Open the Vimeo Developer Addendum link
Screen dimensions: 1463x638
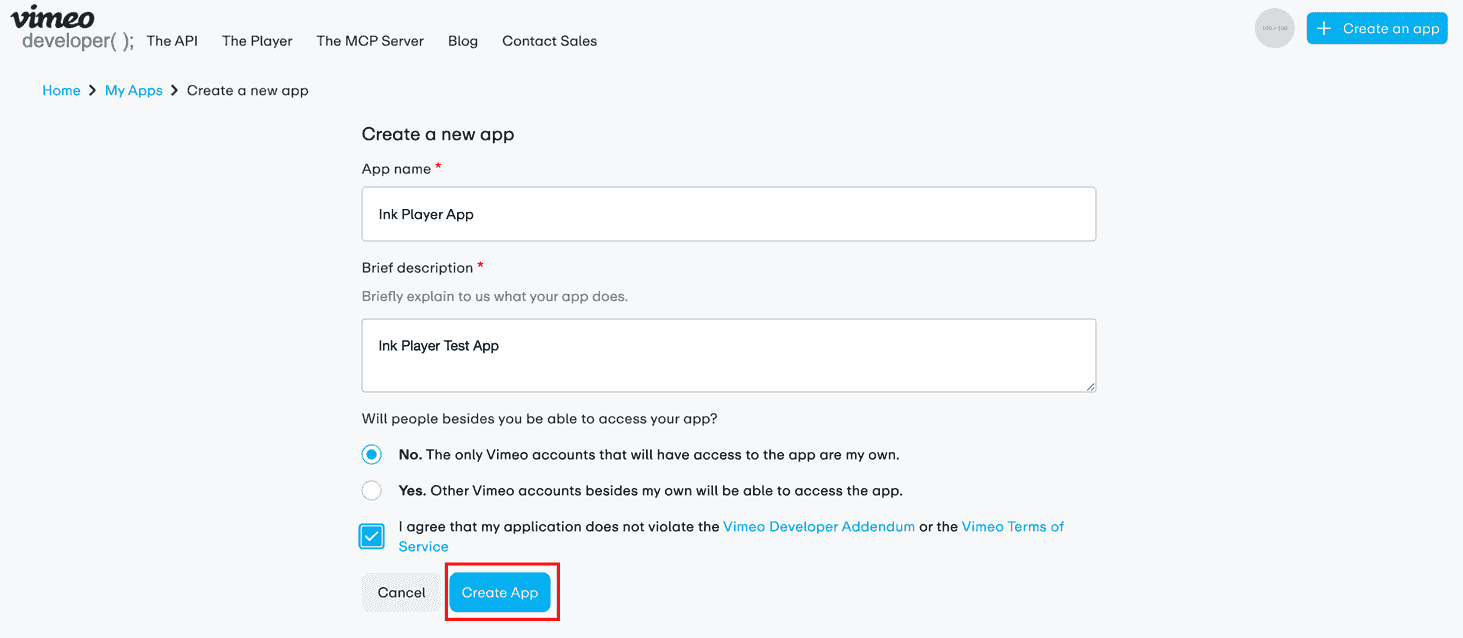819,526
